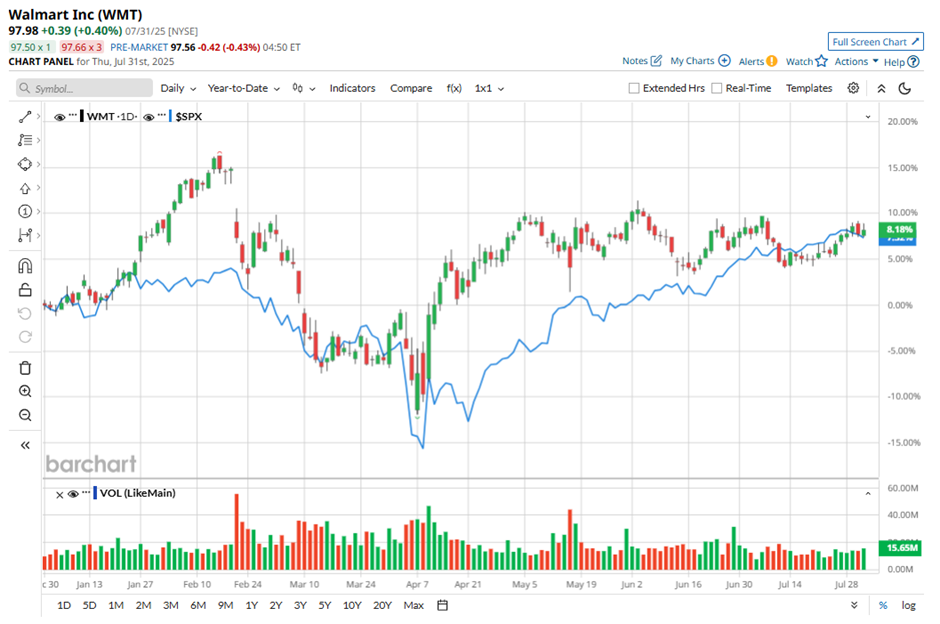Change the 1x1 grid layout dropdown

click(489, 88)
